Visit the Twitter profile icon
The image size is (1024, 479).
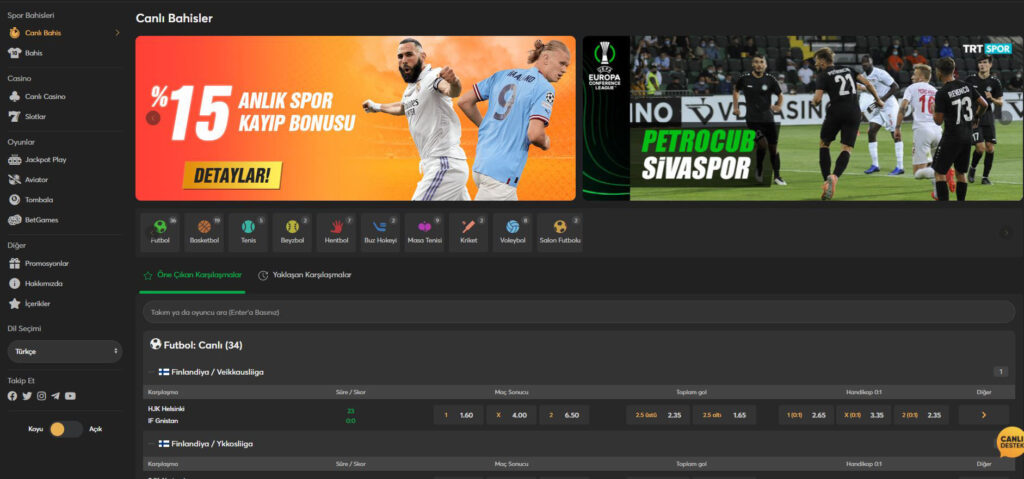tap(27, 396)
